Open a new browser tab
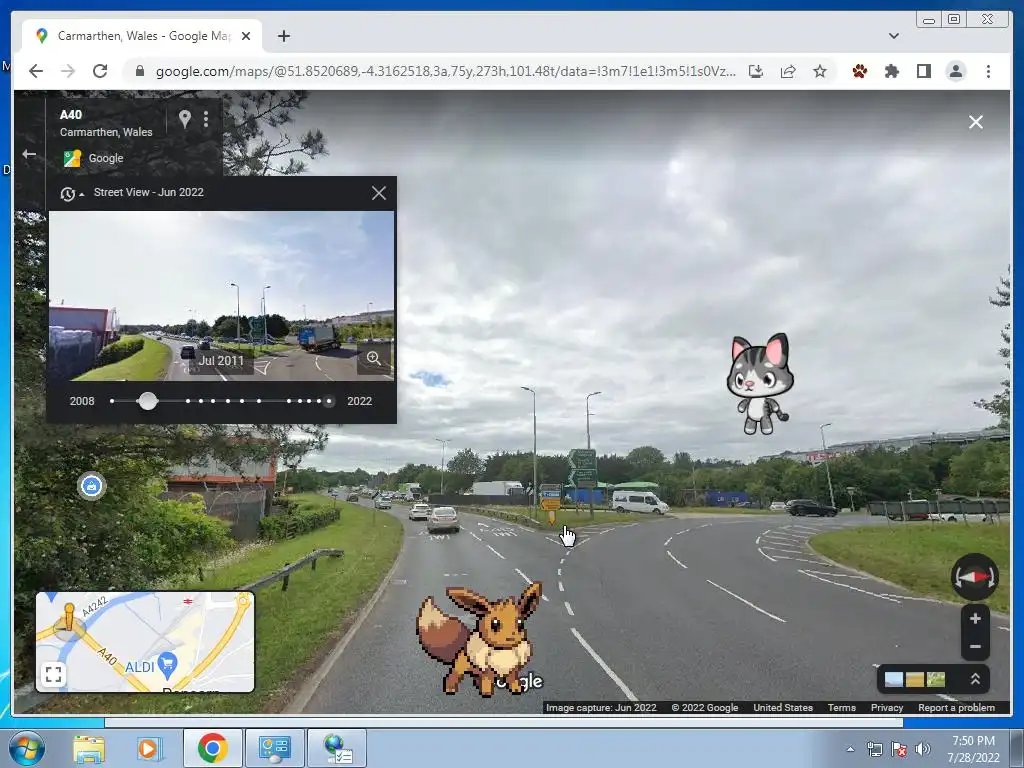Image resolution: width=1024 pixels, height=768 pixels. coord(283,36)
